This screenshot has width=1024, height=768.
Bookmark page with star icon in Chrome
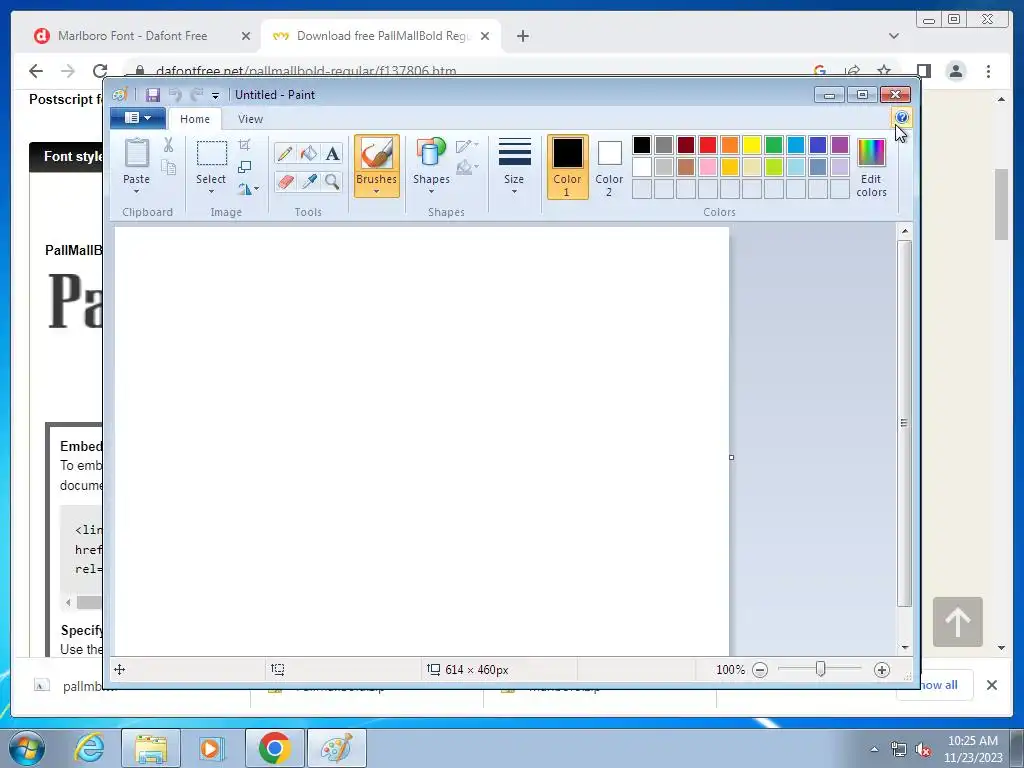click(x=884, y=71)
